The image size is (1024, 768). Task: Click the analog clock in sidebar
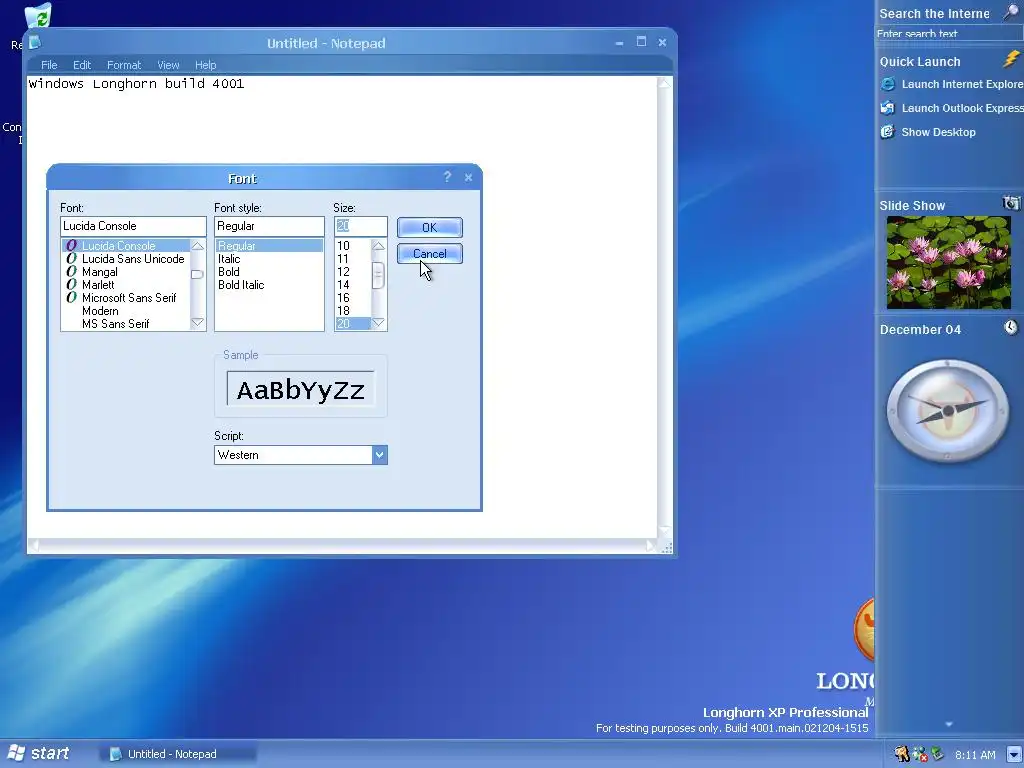point(948,410)
